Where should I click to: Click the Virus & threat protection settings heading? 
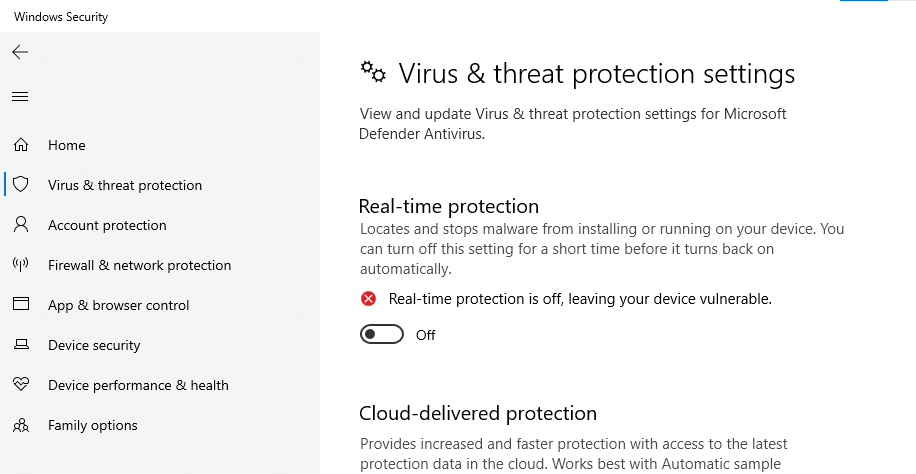pos(596,74)
